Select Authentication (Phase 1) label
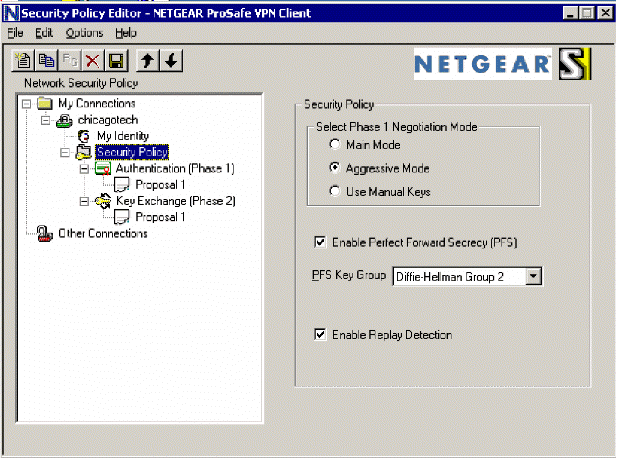 pos(175,169)
